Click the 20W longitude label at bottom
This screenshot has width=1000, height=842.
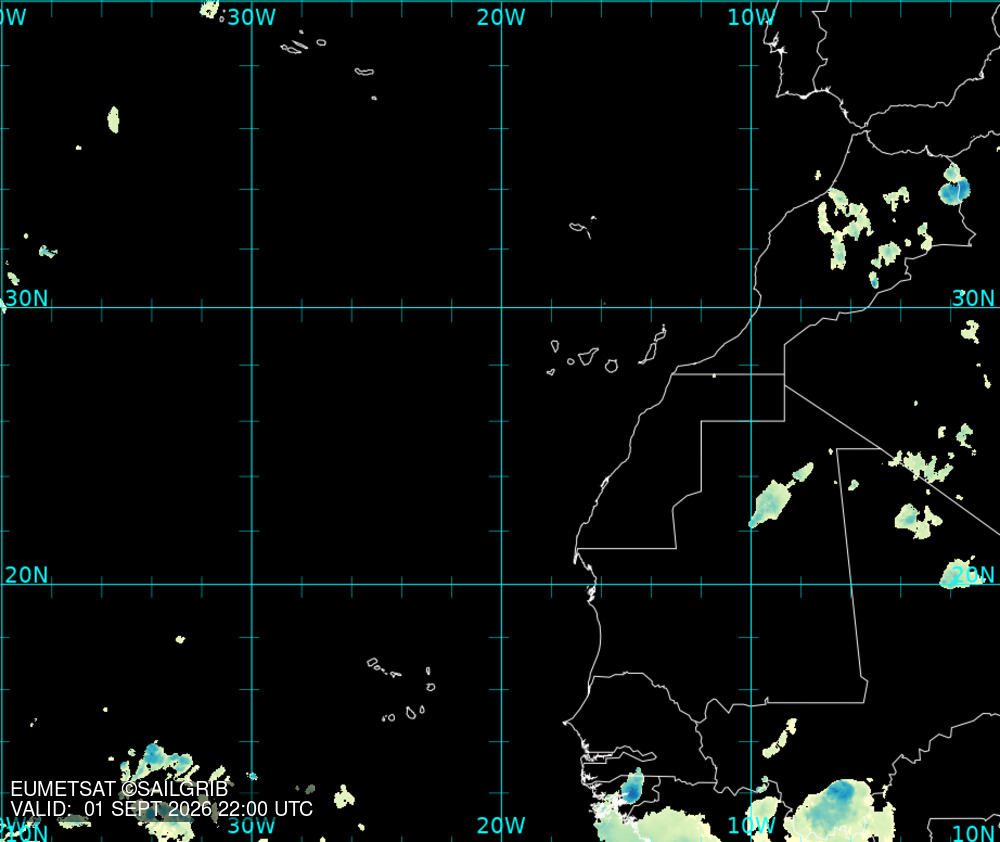pos(501,825)
